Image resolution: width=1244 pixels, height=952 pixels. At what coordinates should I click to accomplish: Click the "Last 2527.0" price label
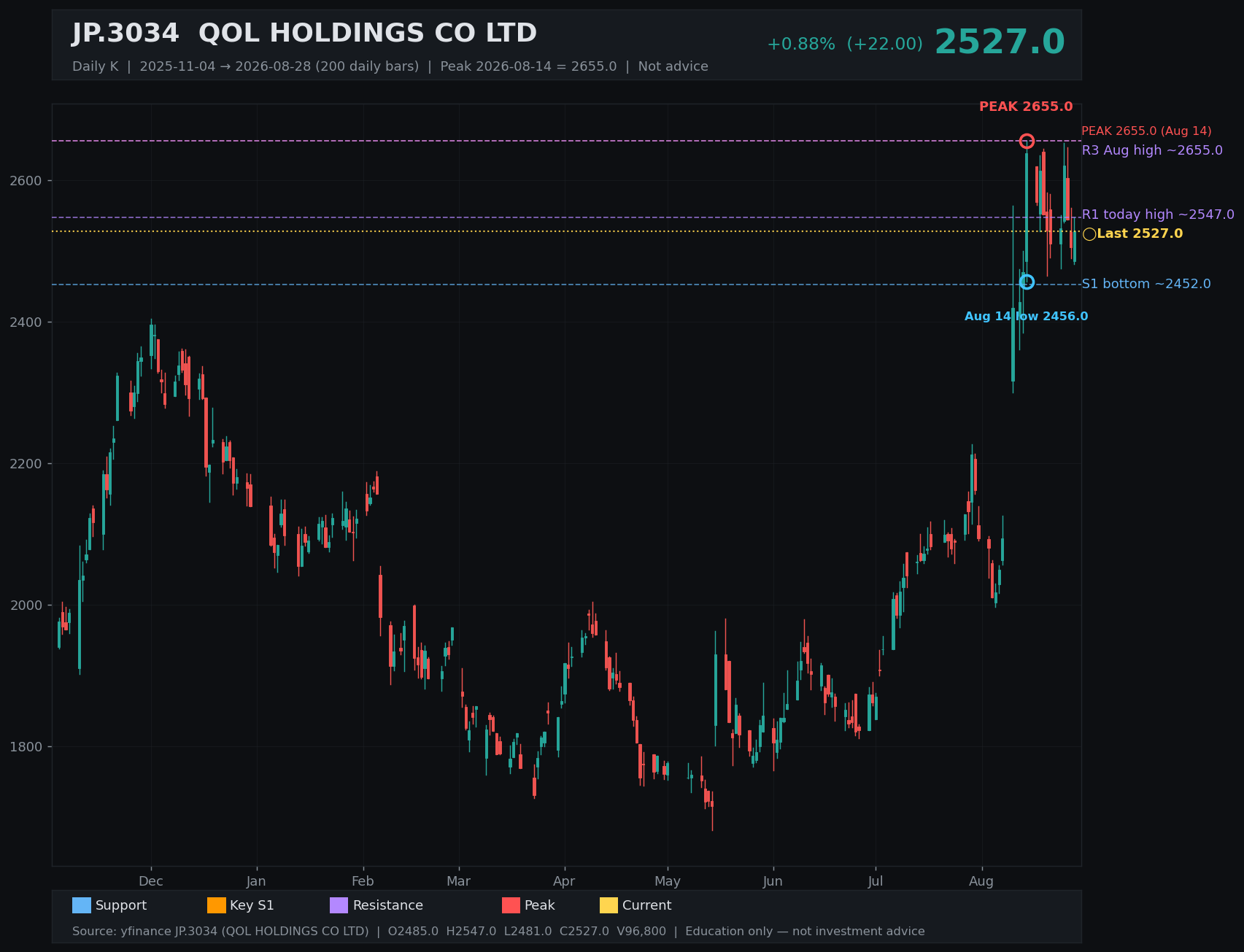coord(1140,234)
